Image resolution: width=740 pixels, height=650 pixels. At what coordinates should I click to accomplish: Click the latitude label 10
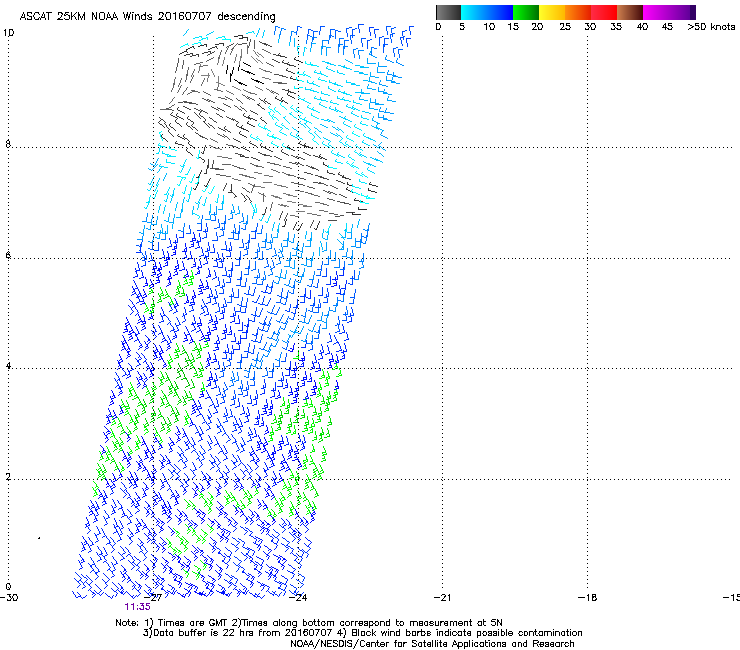pos(9,33)
